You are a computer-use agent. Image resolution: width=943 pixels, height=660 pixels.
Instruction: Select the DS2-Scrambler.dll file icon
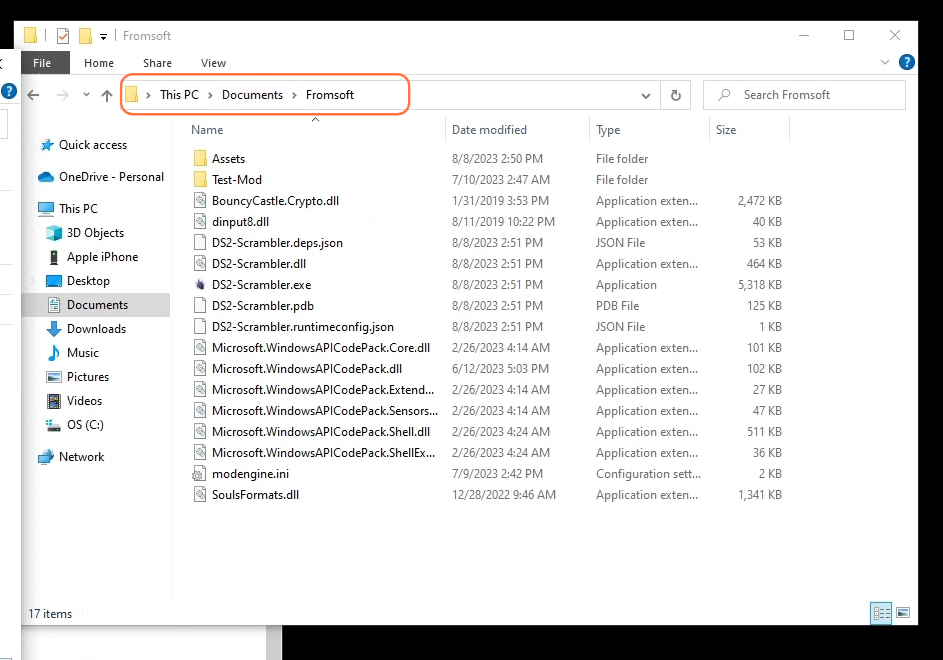click(x=200, y=264)
